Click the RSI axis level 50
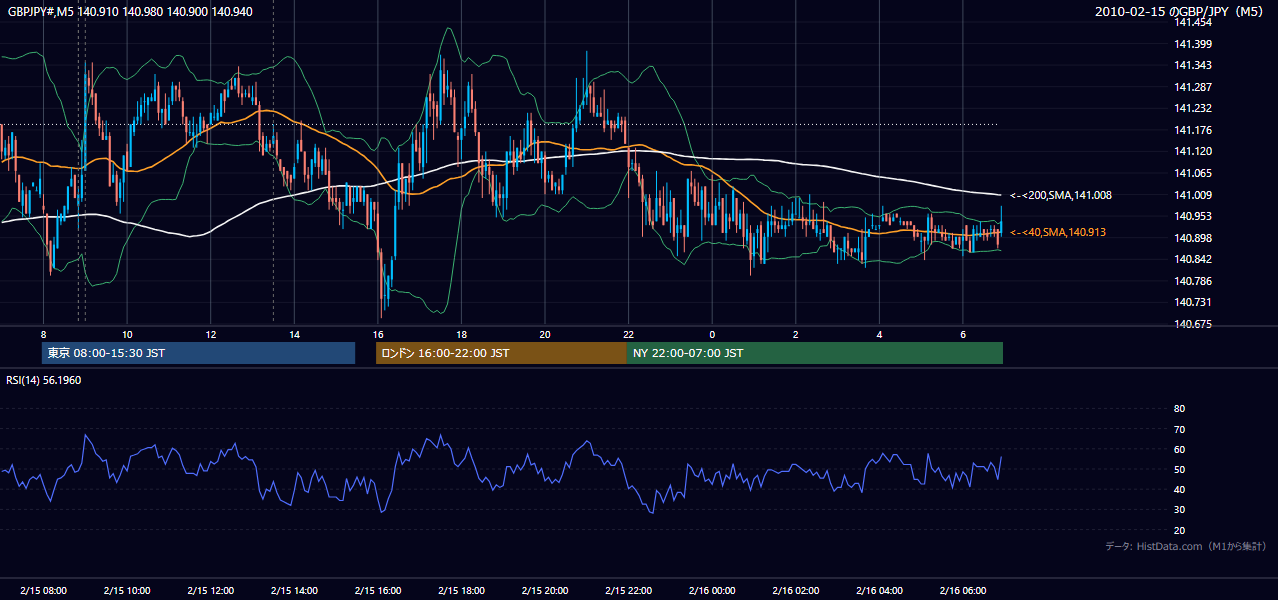The image size is (1278, 600). 1179,469
